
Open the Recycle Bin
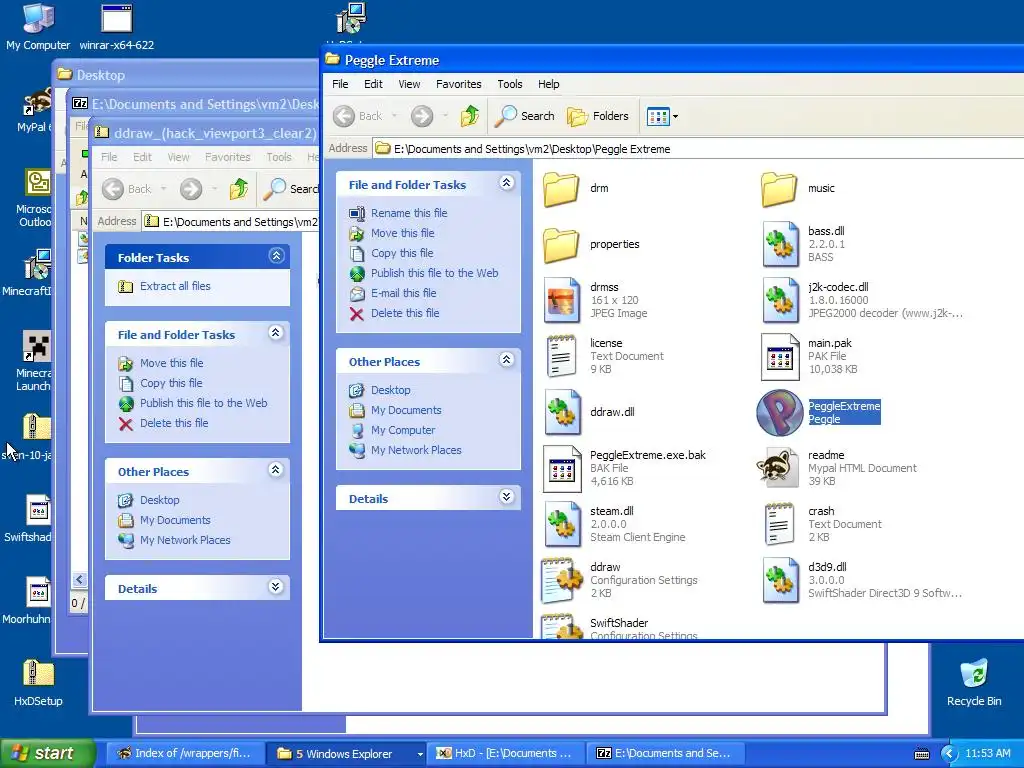(x=974, y=683)
